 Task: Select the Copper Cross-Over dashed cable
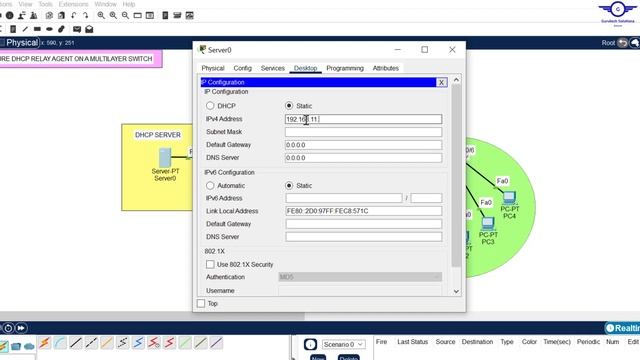pos(91,343)
